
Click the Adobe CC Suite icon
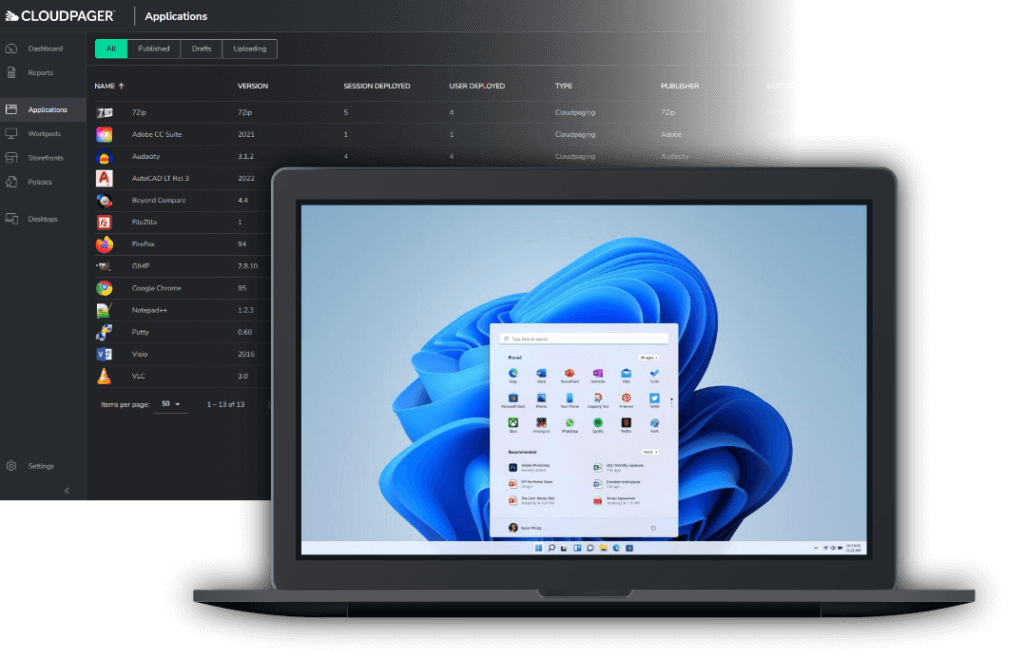coord(104,135)
